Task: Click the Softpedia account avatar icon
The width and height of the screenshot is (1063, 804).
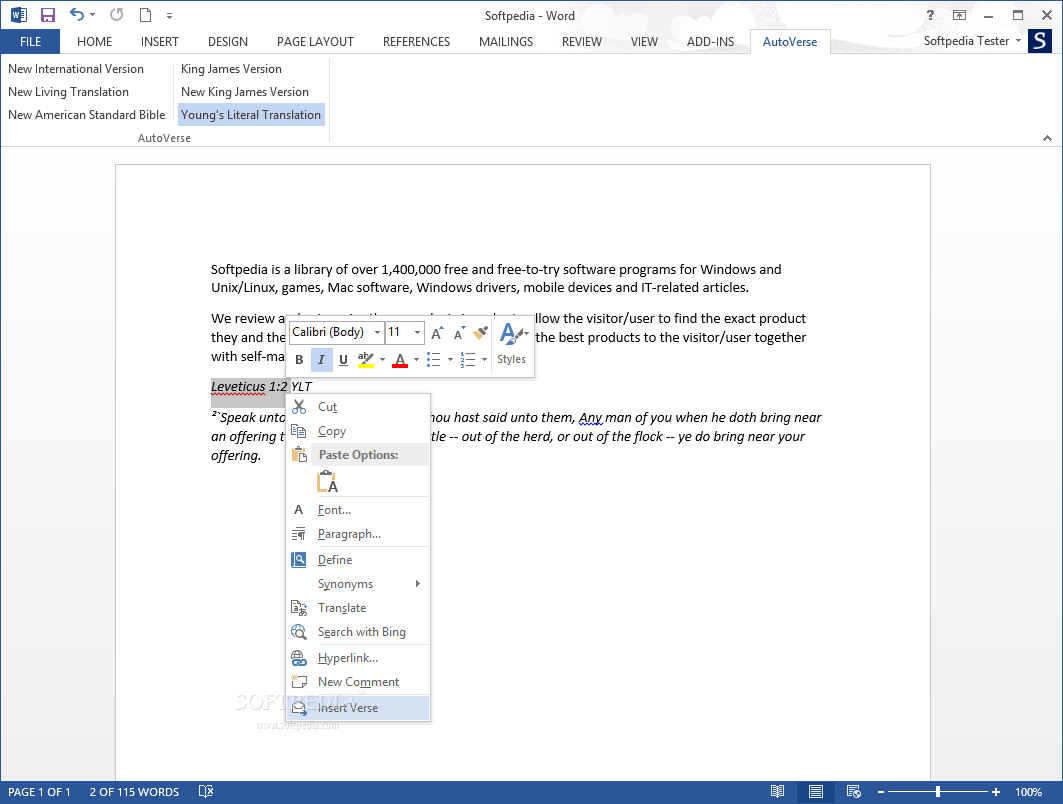Action: pos(1039,41)
